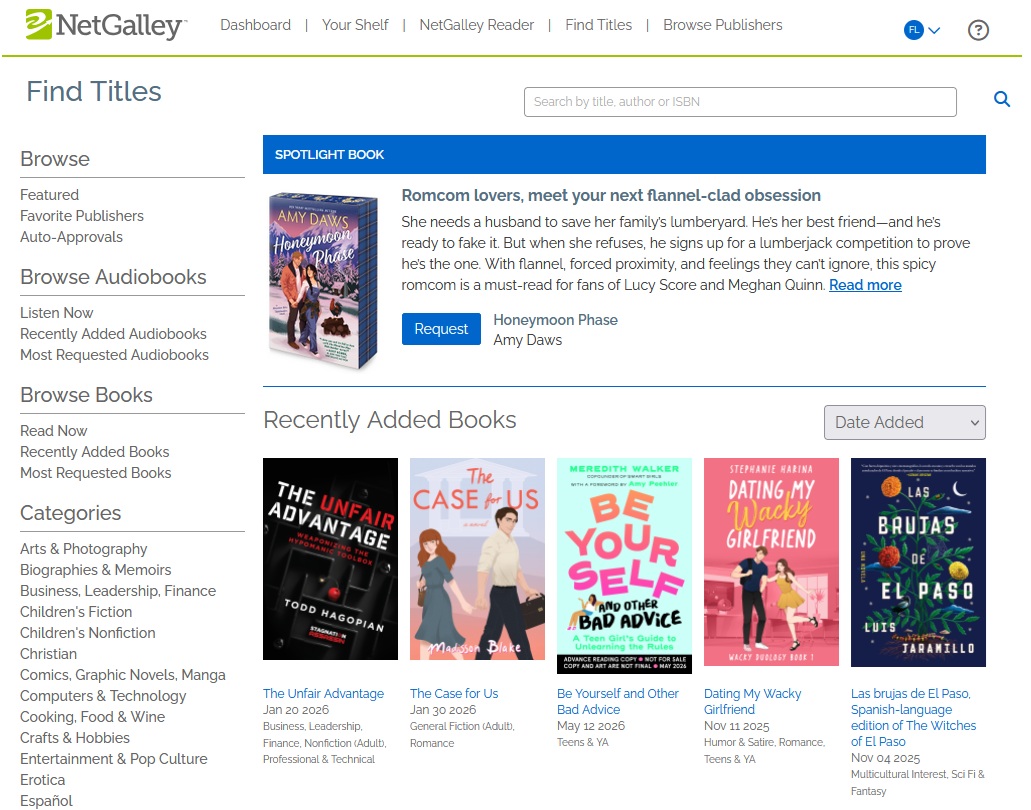Open Las Brujas de El Paso cover
The height and width of the screenshot is (810, 1031).
(x=918, y=562)
